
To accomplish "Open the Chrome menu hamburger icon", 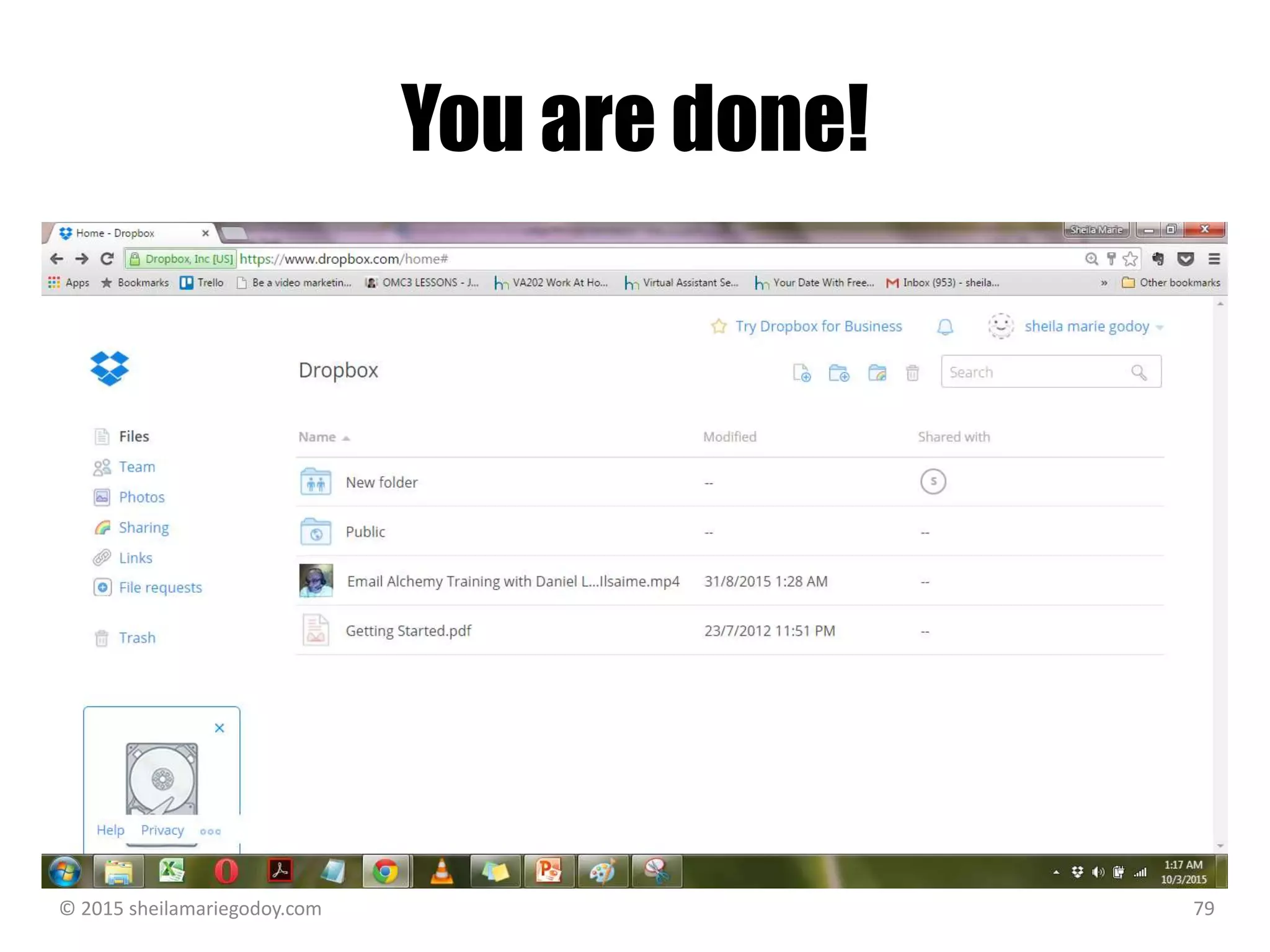I will [1214, 258].
